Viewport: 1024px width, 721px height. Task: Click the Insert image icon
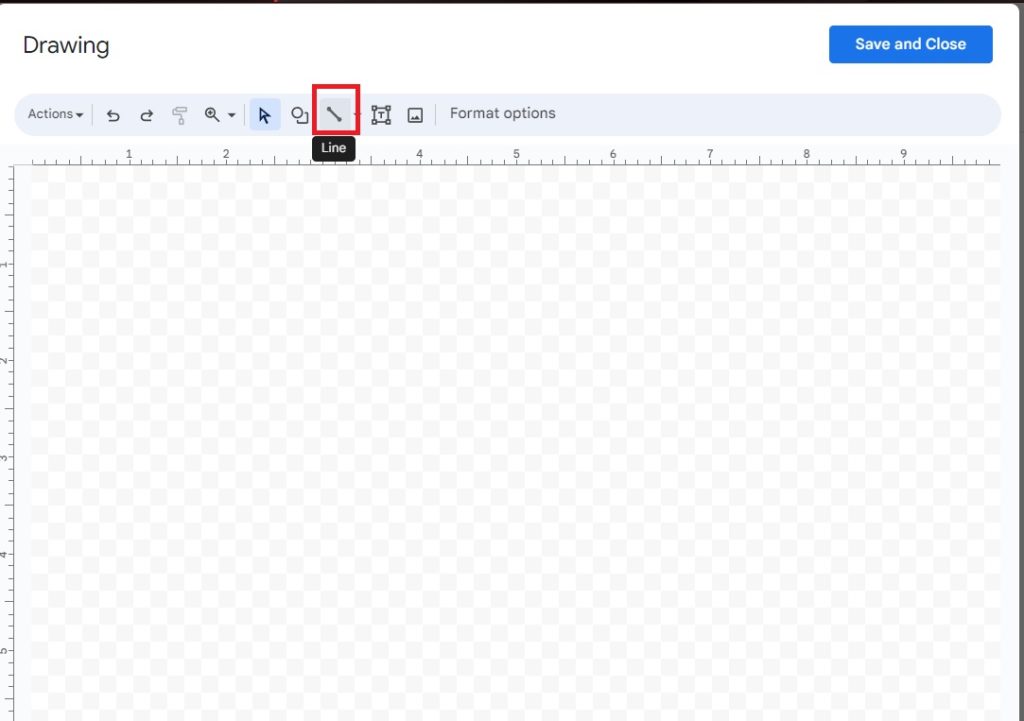(414, 114)
